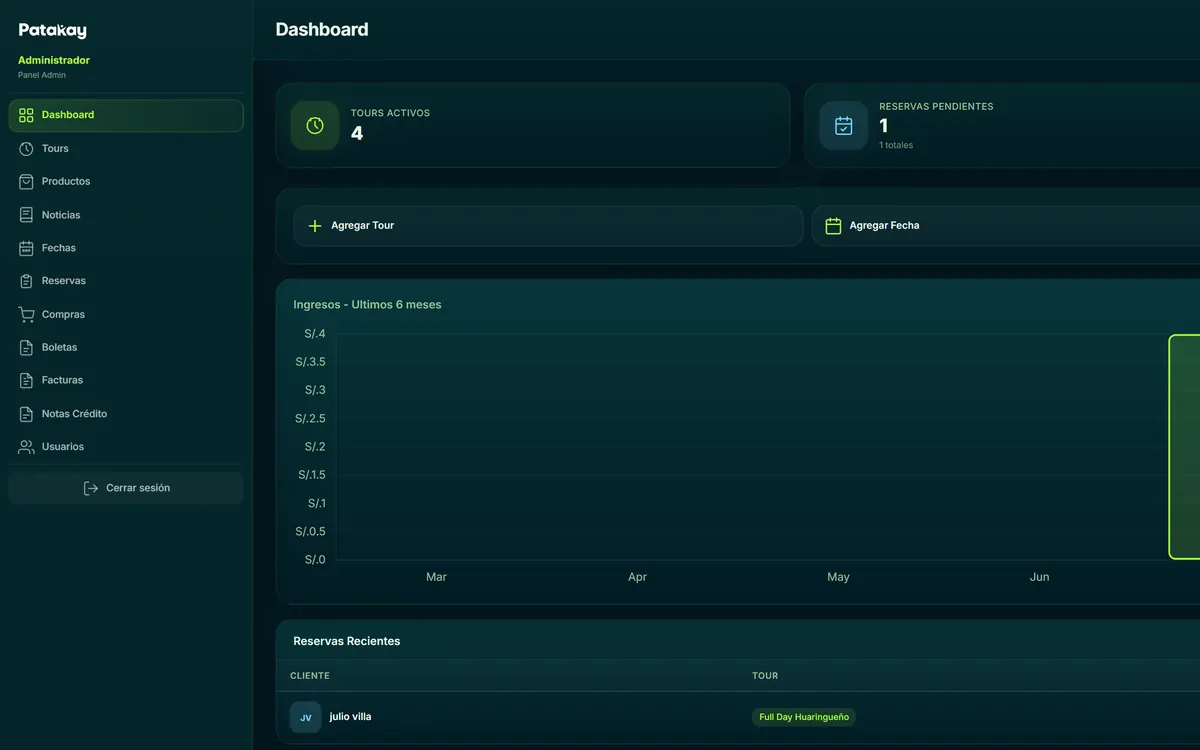Viewport: 1200px width, 750px height.
Task: Click the Facturas document icon
Action: click(26, 380)
